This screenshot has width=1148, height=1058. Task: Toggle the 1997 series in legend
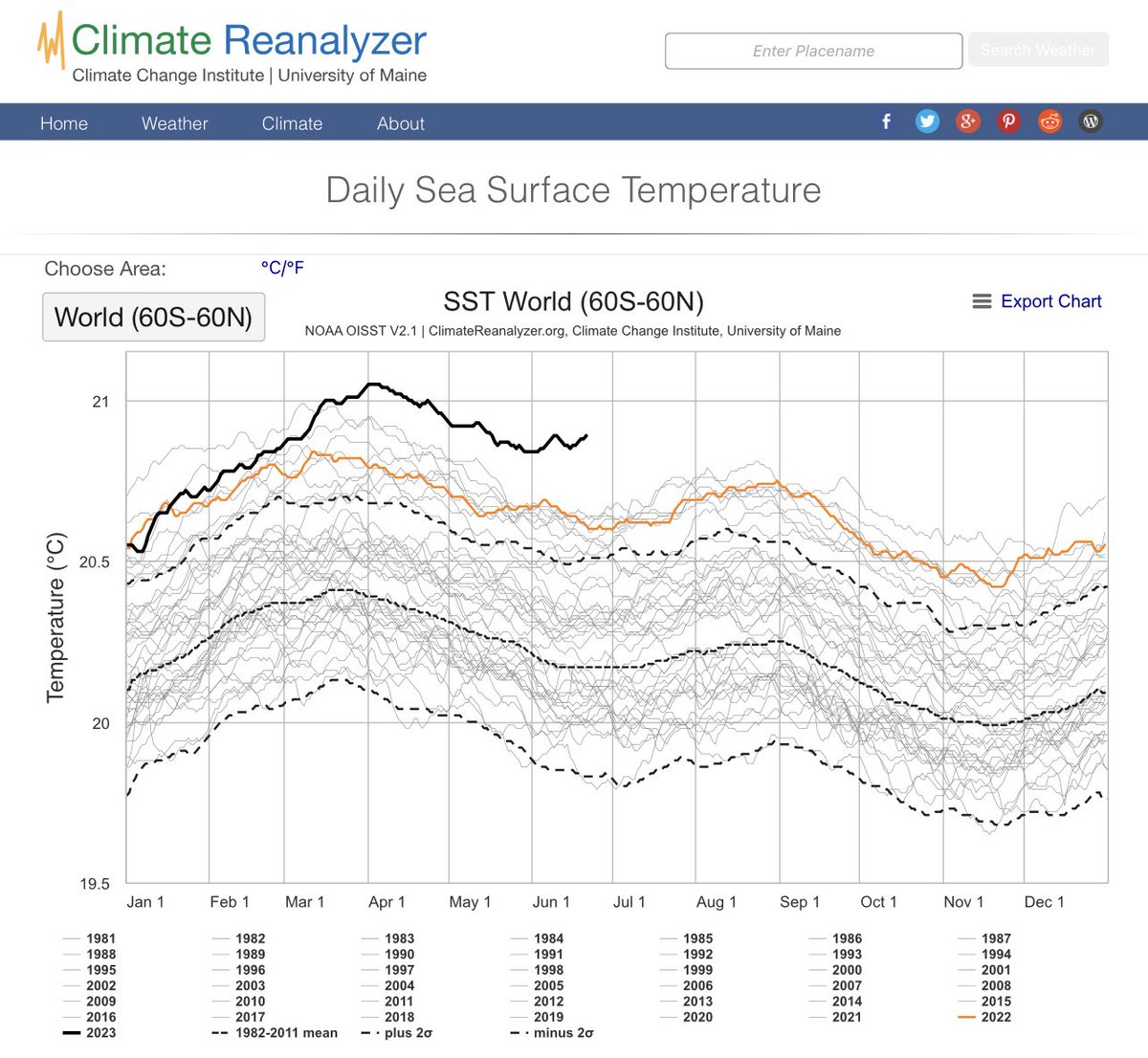pos(387,970)
